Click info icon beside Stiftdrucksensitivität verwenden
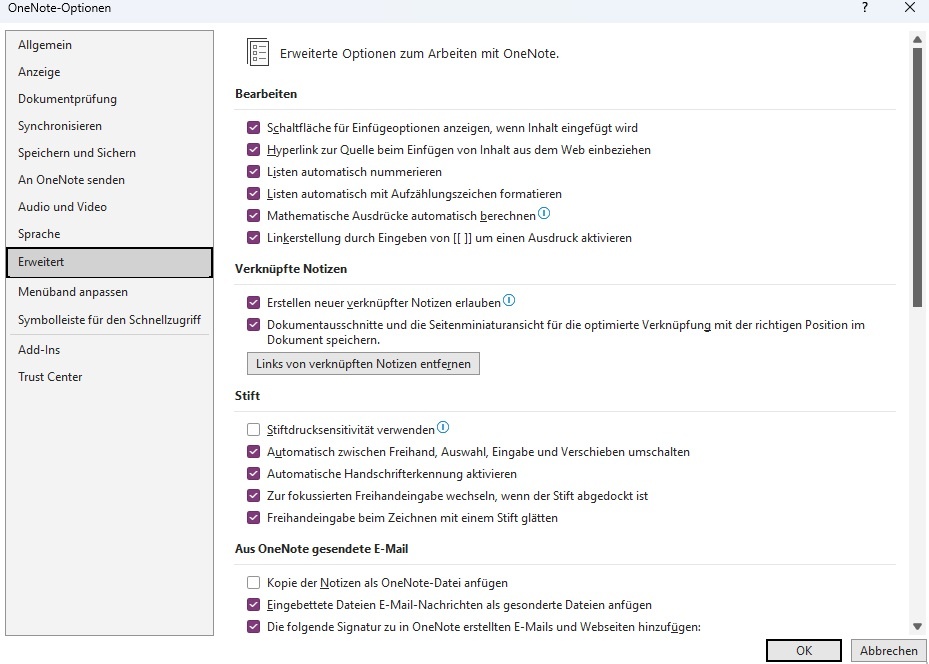The image size is (929, 664). coord(443,427)
